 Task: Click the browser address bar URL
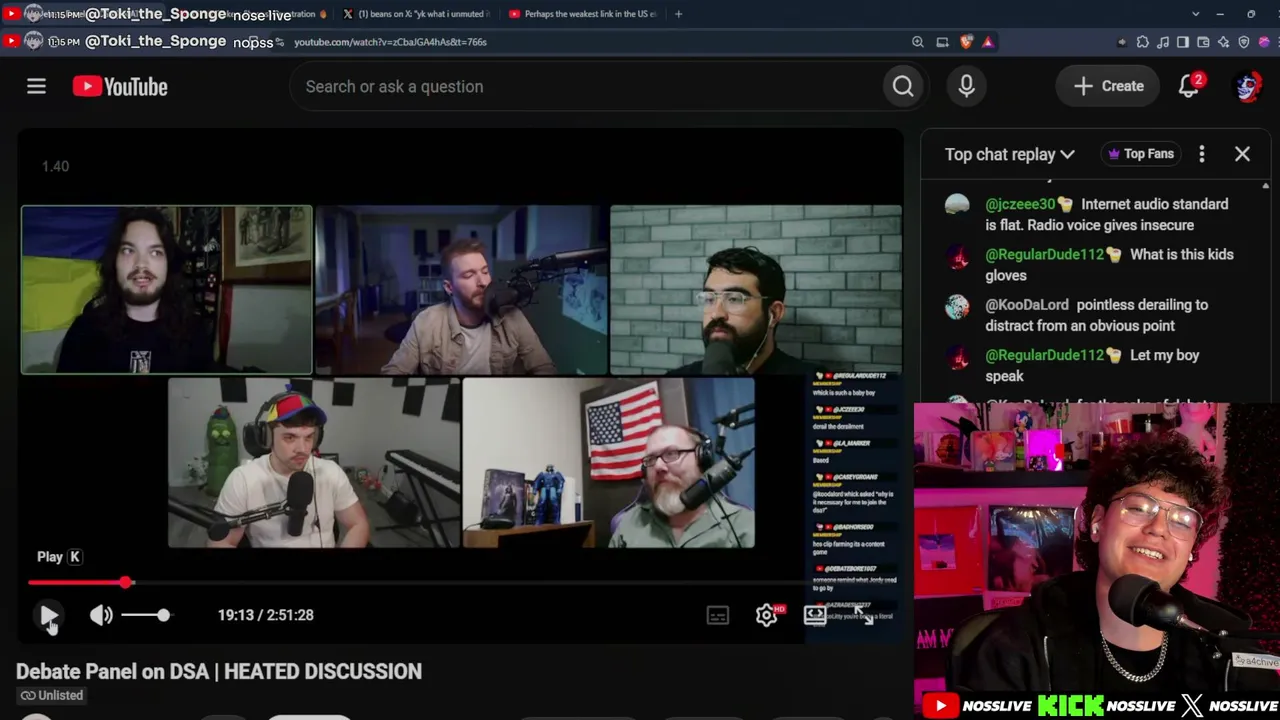coord(390,42)
